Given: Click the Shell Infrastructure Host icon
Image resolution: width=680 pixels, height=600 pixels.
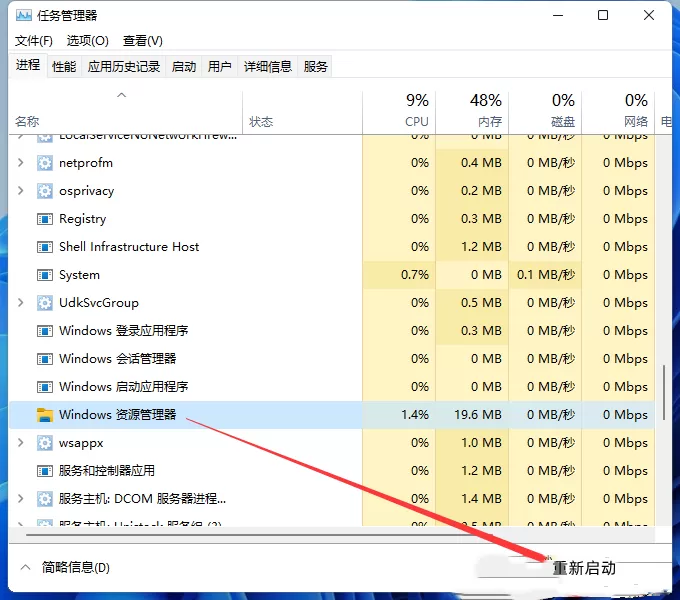Looking at the screenshot, I should tap(45, 247).
